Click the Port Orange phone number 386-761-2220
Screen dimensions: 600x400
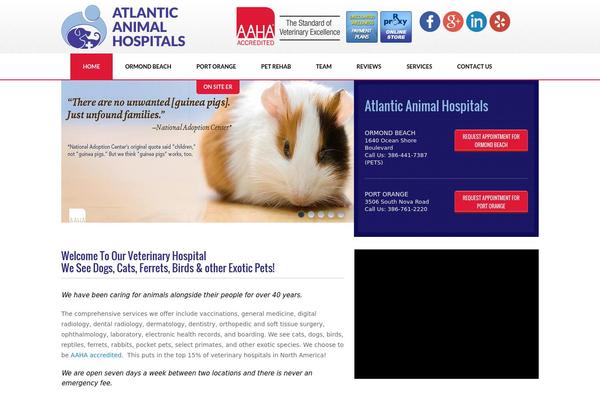coord(407,209)
